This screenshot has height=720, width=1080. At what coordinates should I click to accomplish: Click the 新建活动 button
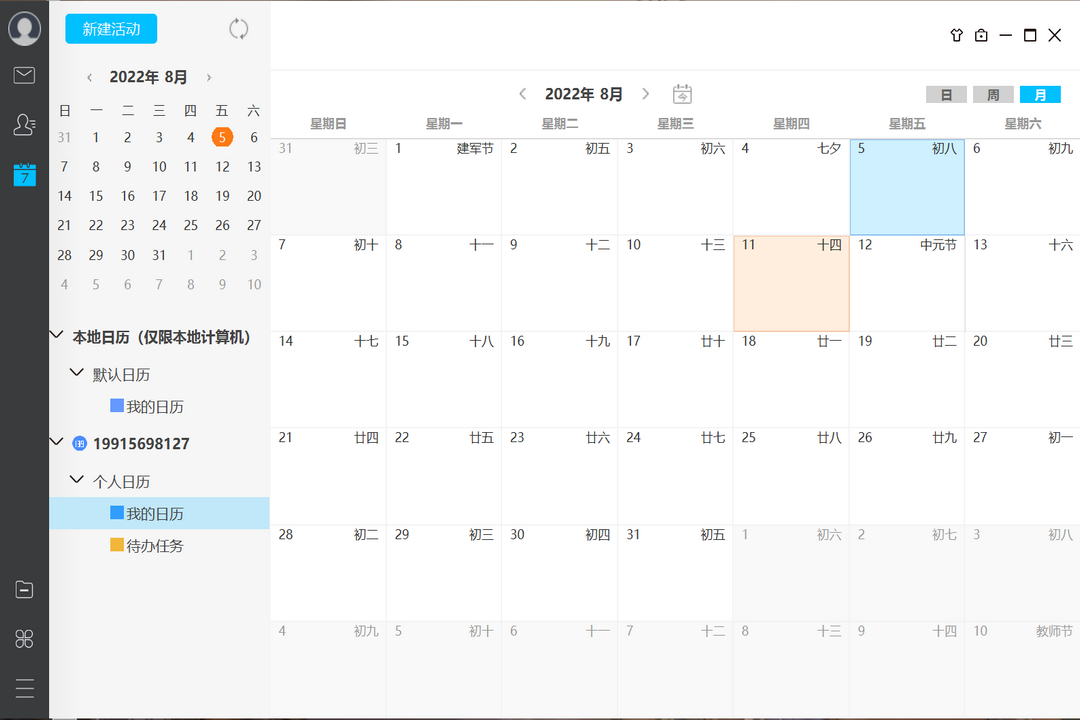[111, 29]
